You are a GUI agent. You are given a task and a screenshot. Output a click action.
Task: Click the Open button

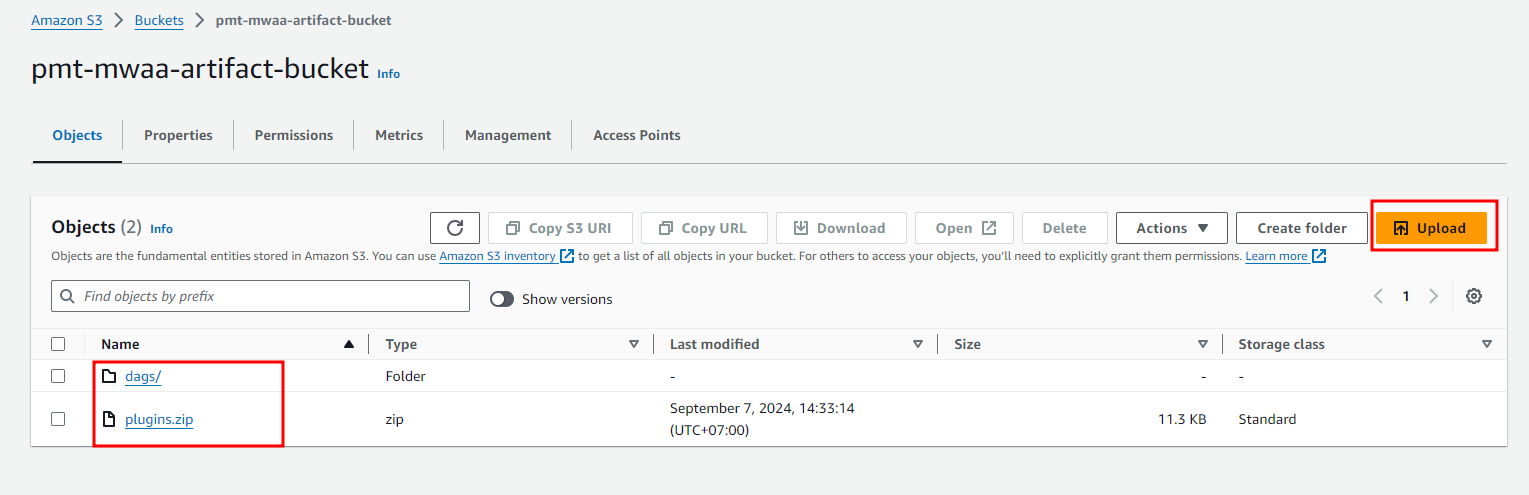(964, 228)
